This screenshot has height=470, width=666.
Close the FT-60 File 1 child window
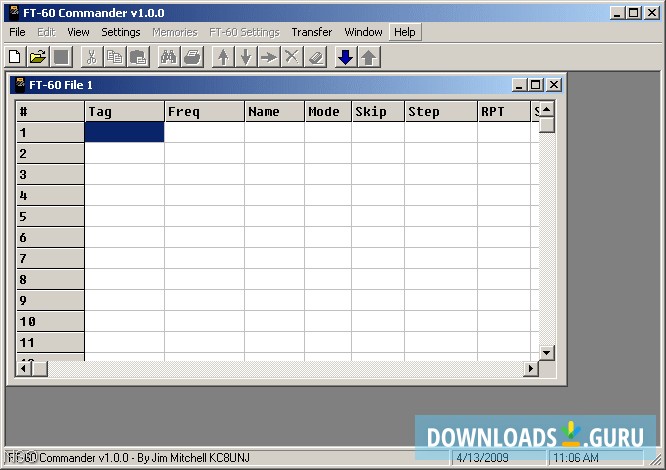click(554, 85)
